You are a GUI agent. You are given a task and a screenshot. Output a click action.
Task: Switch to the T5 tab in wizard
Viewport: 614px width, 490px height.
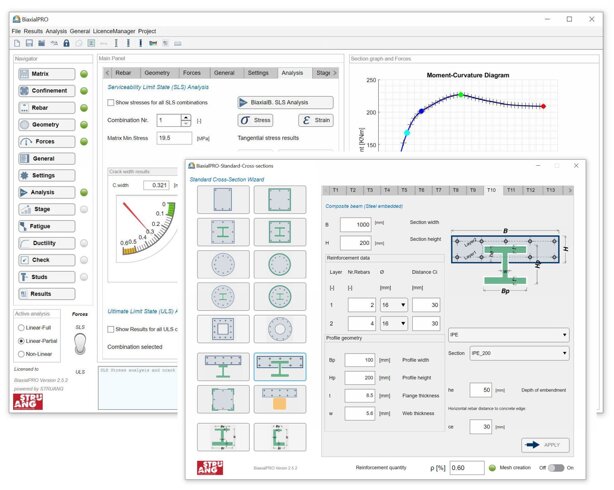point(404,190)
